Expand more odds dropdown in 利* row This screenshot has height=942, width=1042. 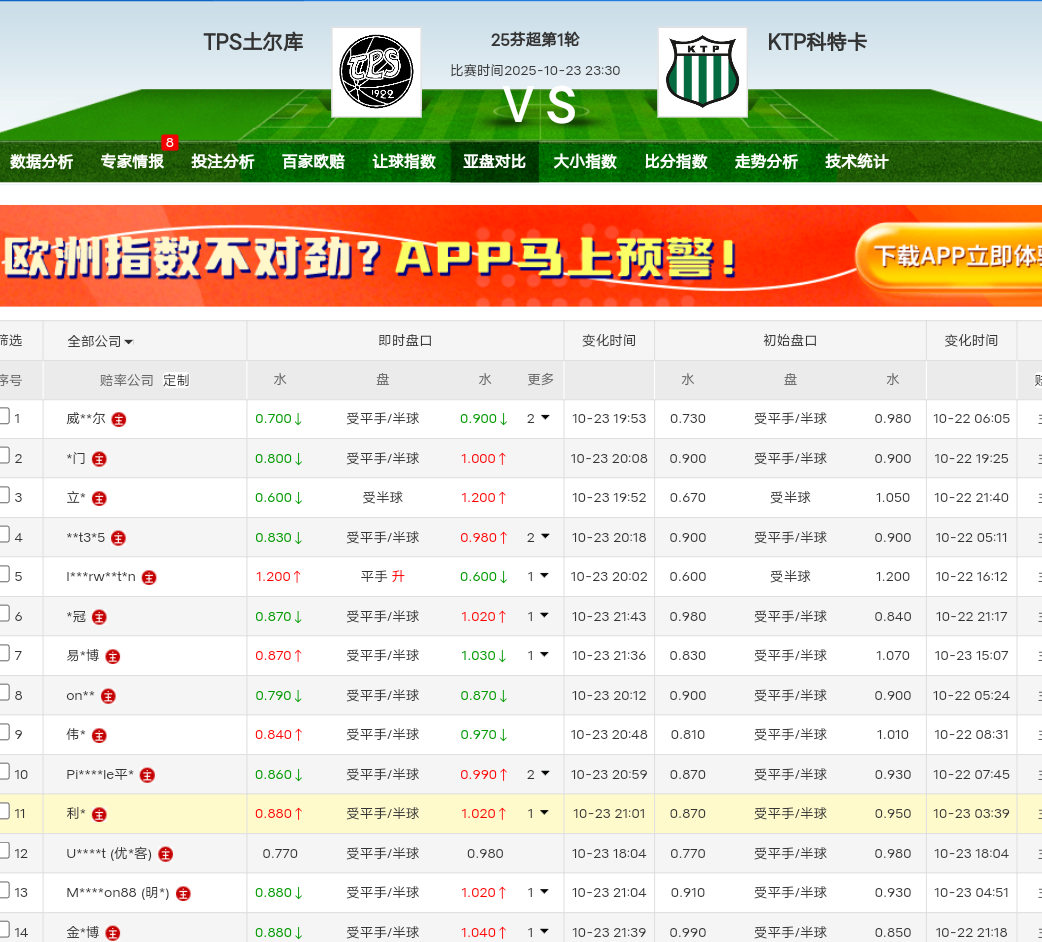tap(538, 814)
